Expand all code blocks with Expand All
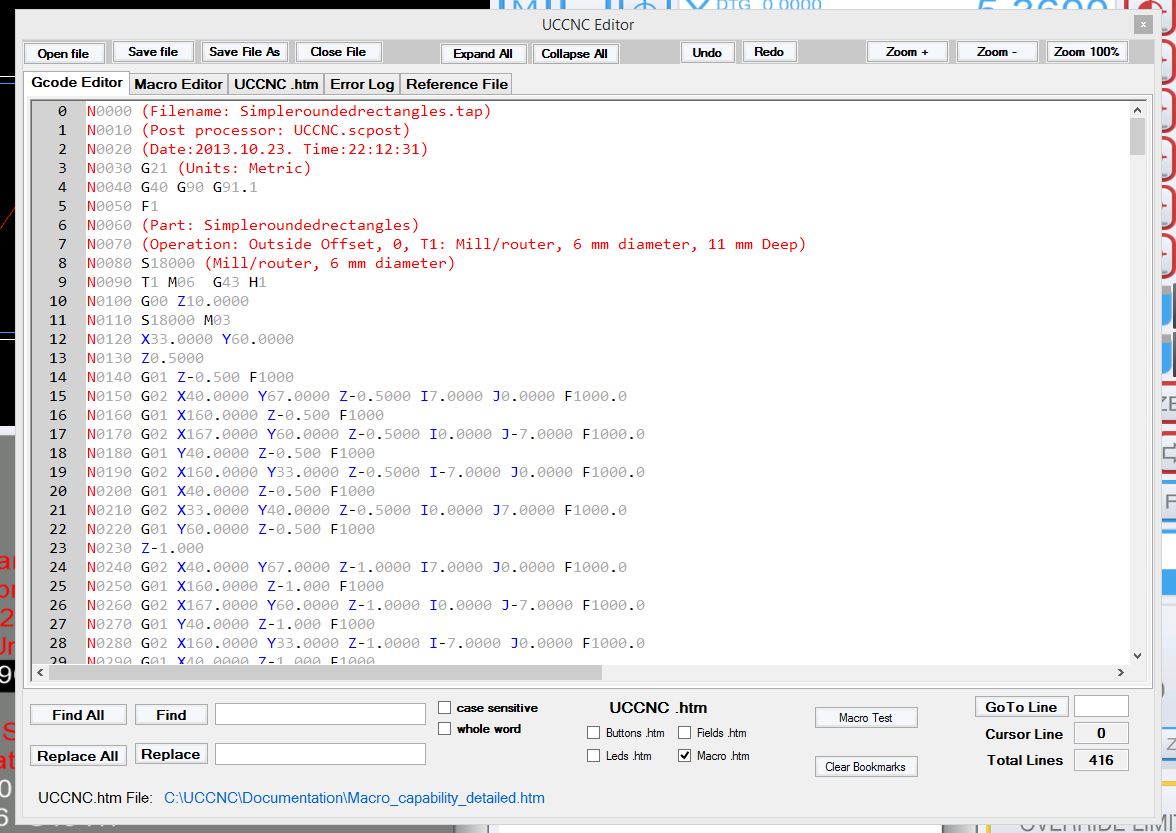 483,53
